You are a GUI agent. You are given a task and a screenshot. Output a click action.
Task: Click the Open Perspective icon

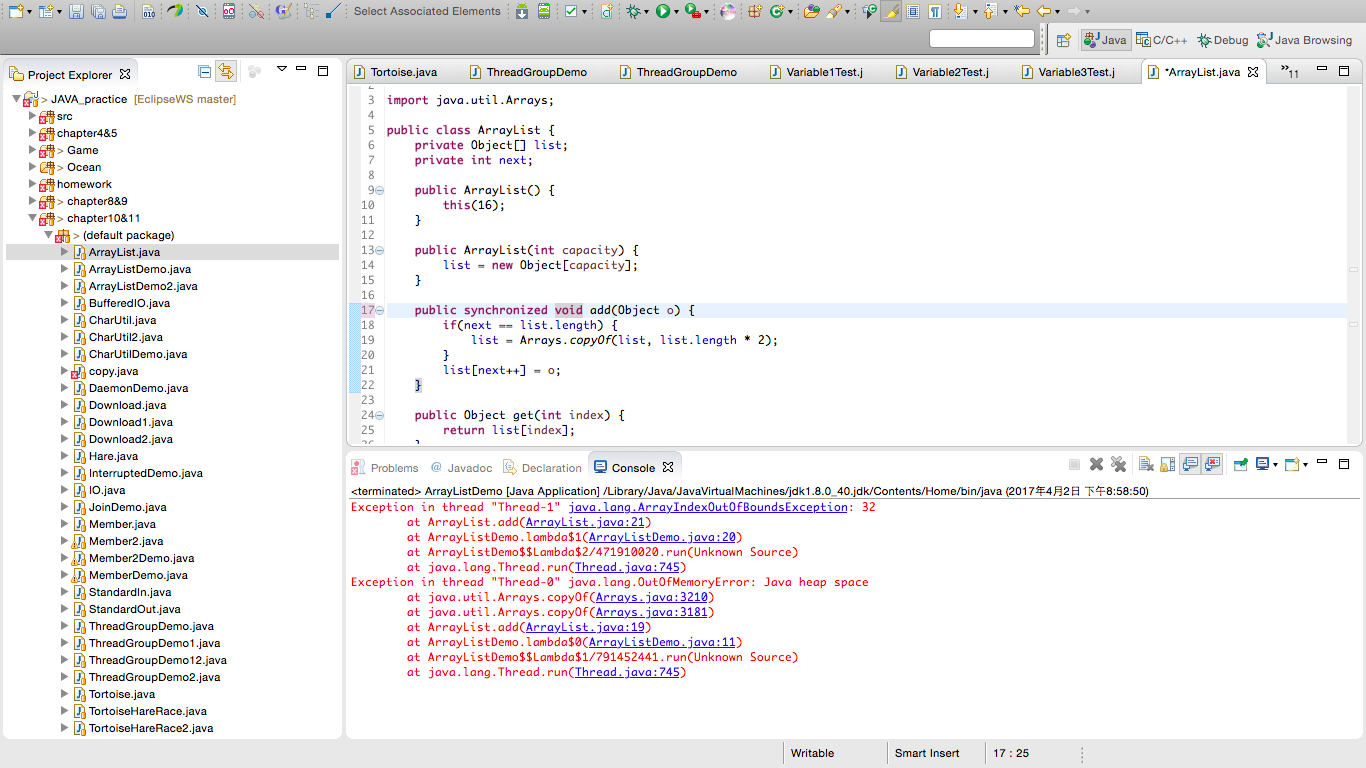pos(1064,40)
